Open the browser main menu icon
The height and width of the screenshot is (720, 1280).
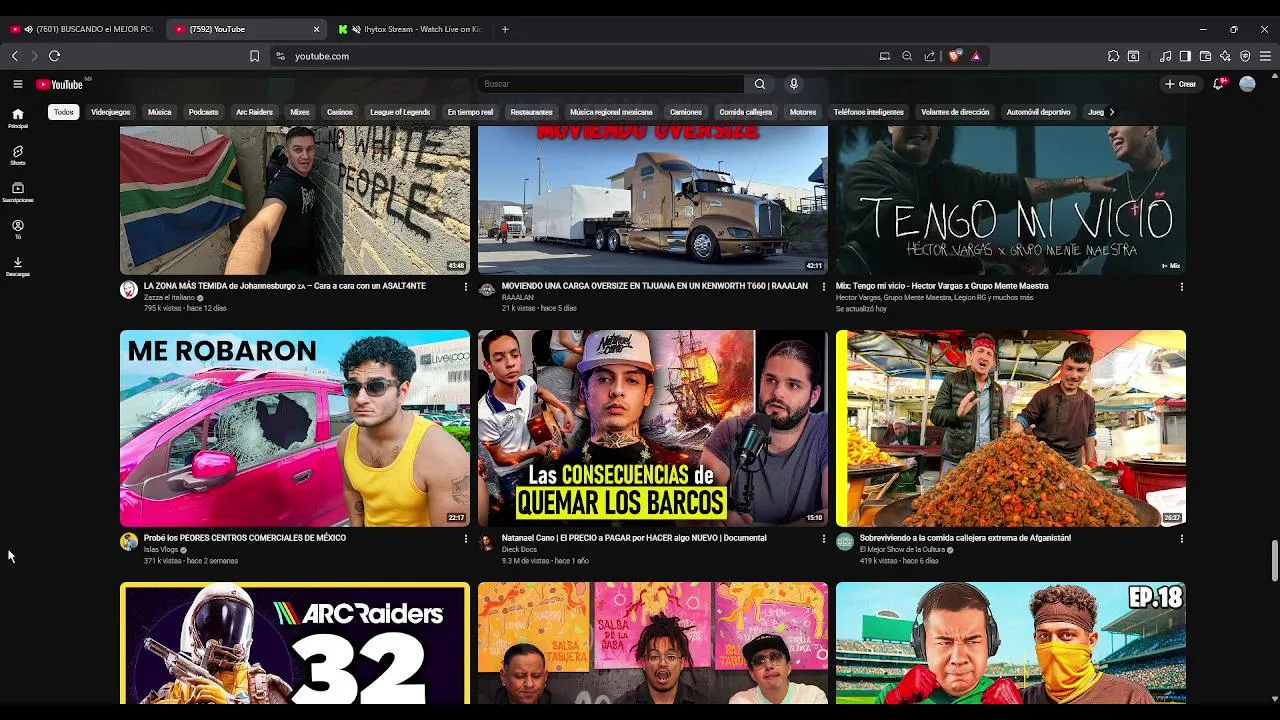coord(1265,56)
